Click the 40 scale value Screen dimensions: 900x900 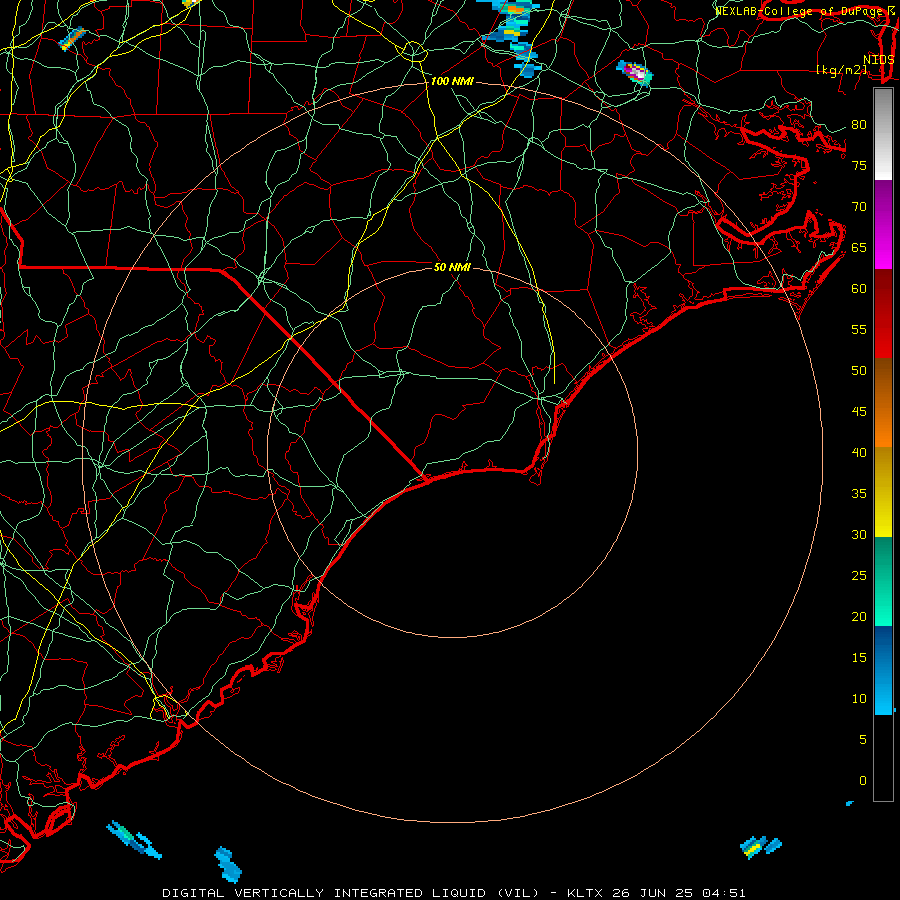pyautogui.click(x=859, y=453)
